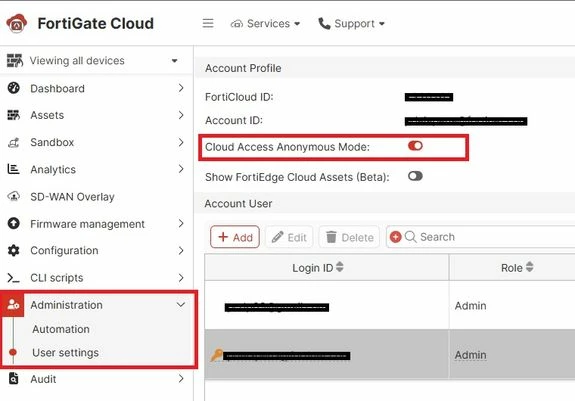
Task: Click the SD-WAN Overlay cloud icon
Action: coord(14,196)
